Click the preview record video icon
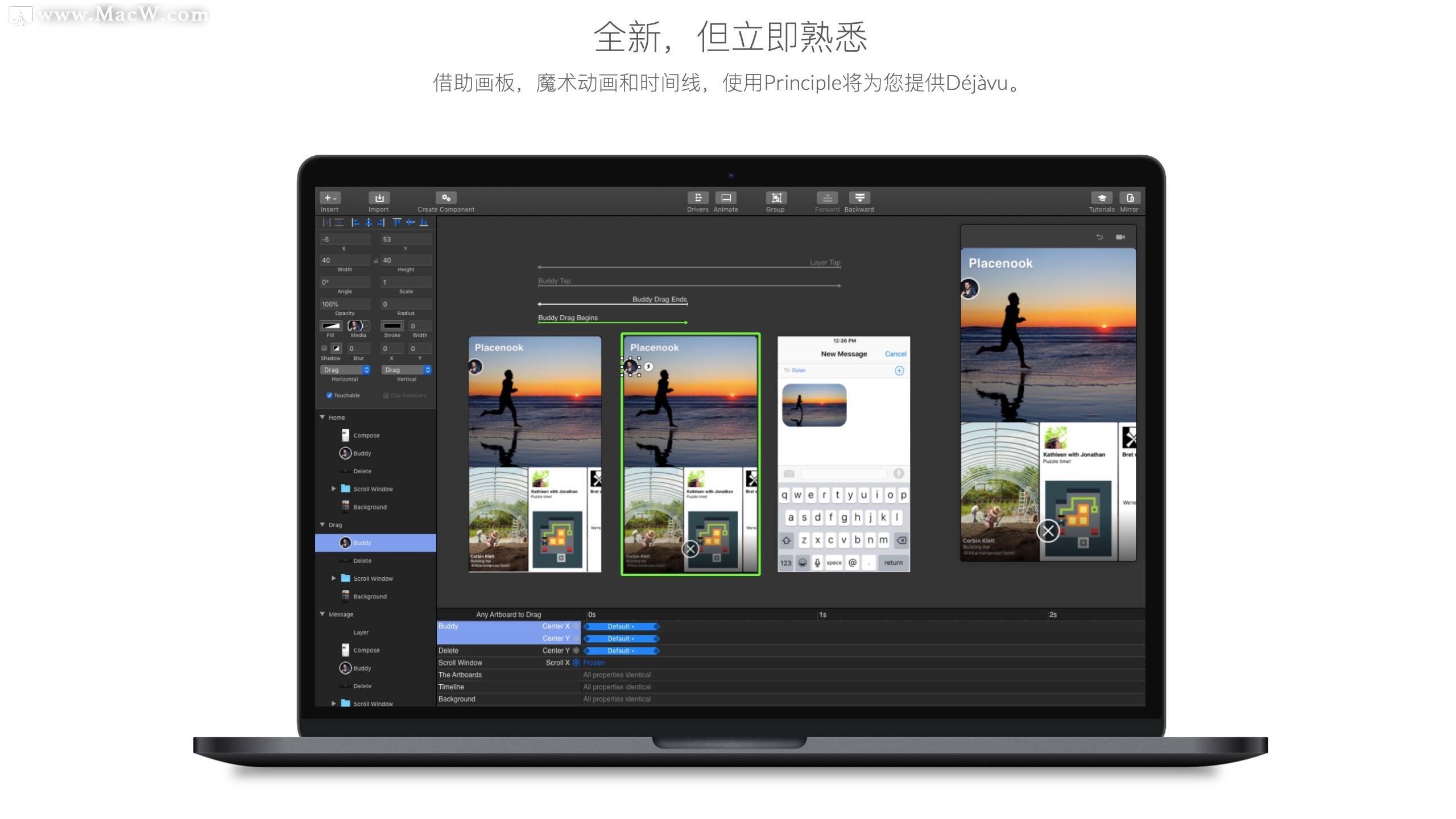Image resolution: width=1456 pixels, height=819 pixels. (x=1120, y=237)
